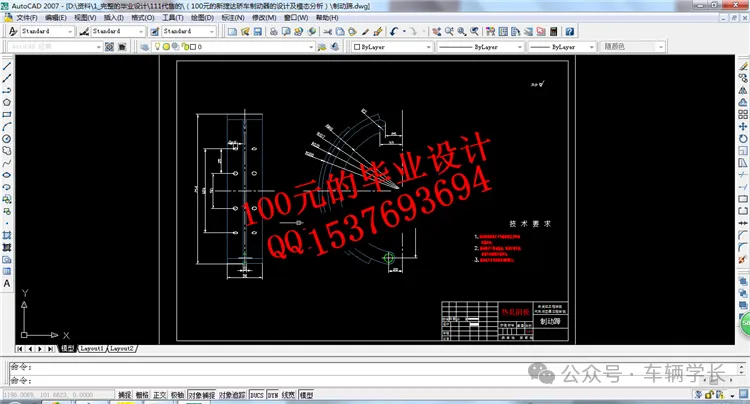Screen dimensions: 750x404
Task: Click the layer color swatch in layer dropdown
Action: 193,47
